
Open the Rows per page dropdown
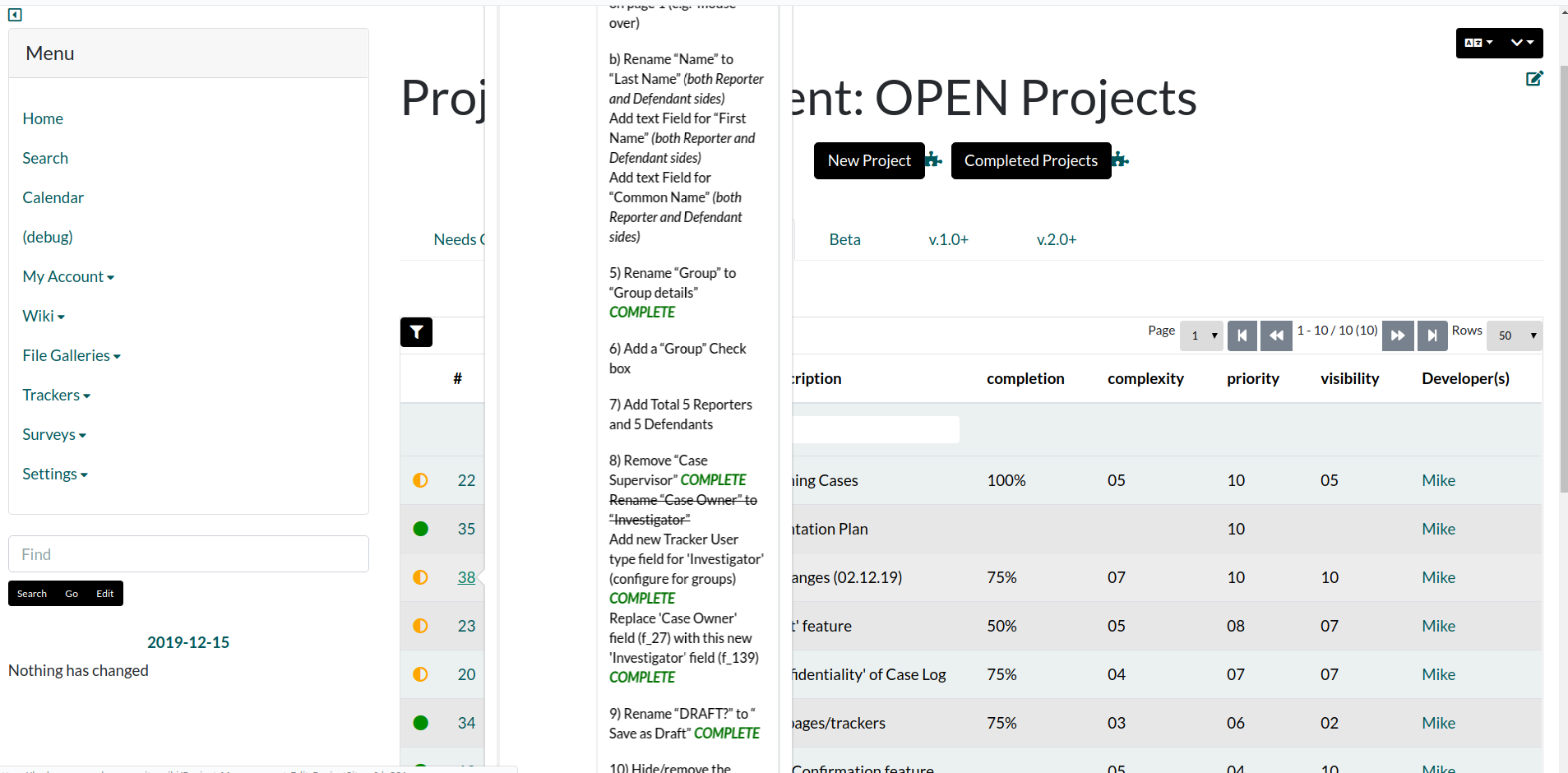[1515, 336]
